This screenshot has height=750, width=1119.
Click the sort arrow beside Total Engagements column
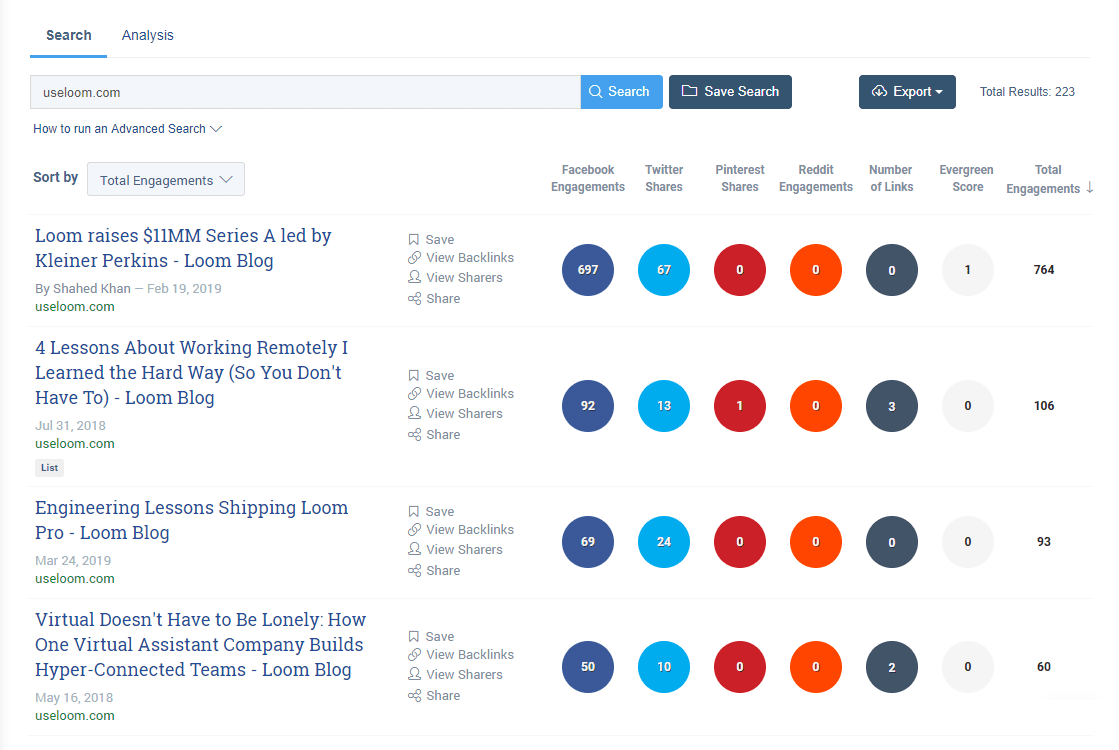(x=1089, y=188)
